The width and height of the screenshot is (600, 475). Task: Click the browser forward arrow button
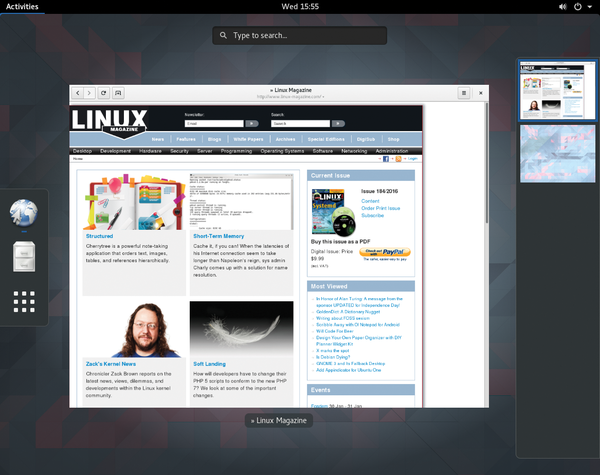click(x=89, y=93)
